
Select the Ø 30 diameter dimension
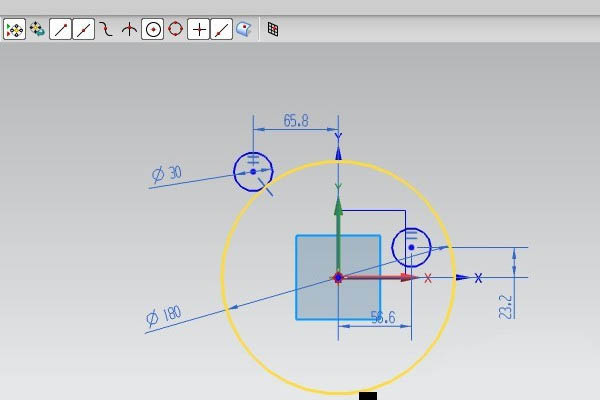(x=167, y=174)
